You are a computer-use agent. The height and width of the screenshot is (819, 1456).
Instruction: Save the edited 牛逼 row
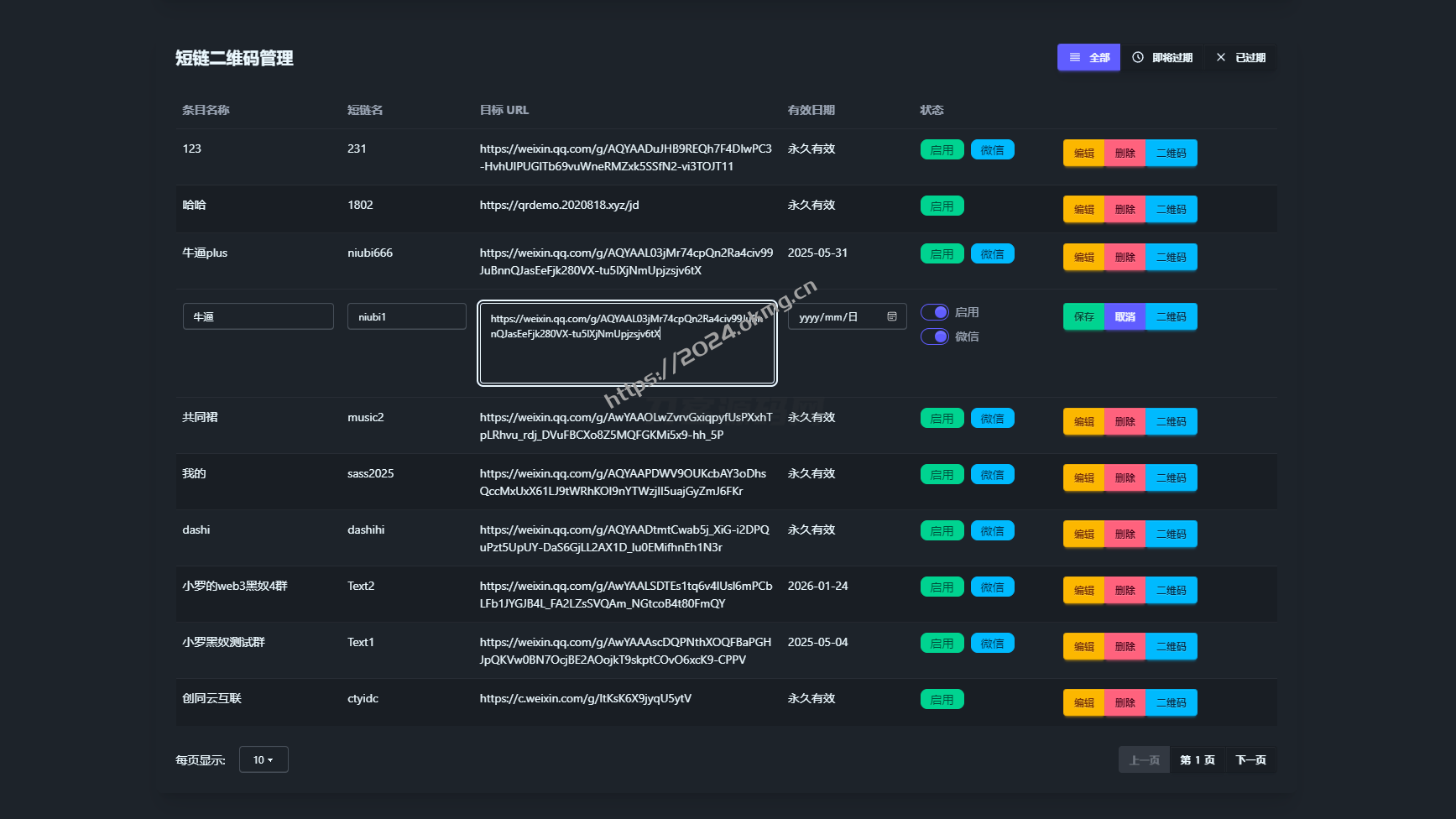click(x=1083, y=317)
